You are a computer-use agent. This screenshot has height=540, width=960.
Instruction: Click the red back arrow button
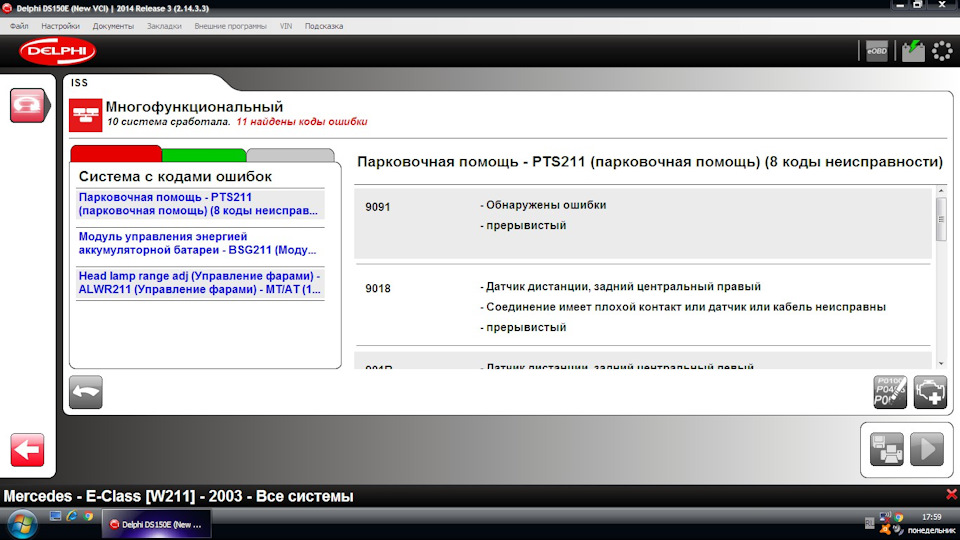(27, 450)
